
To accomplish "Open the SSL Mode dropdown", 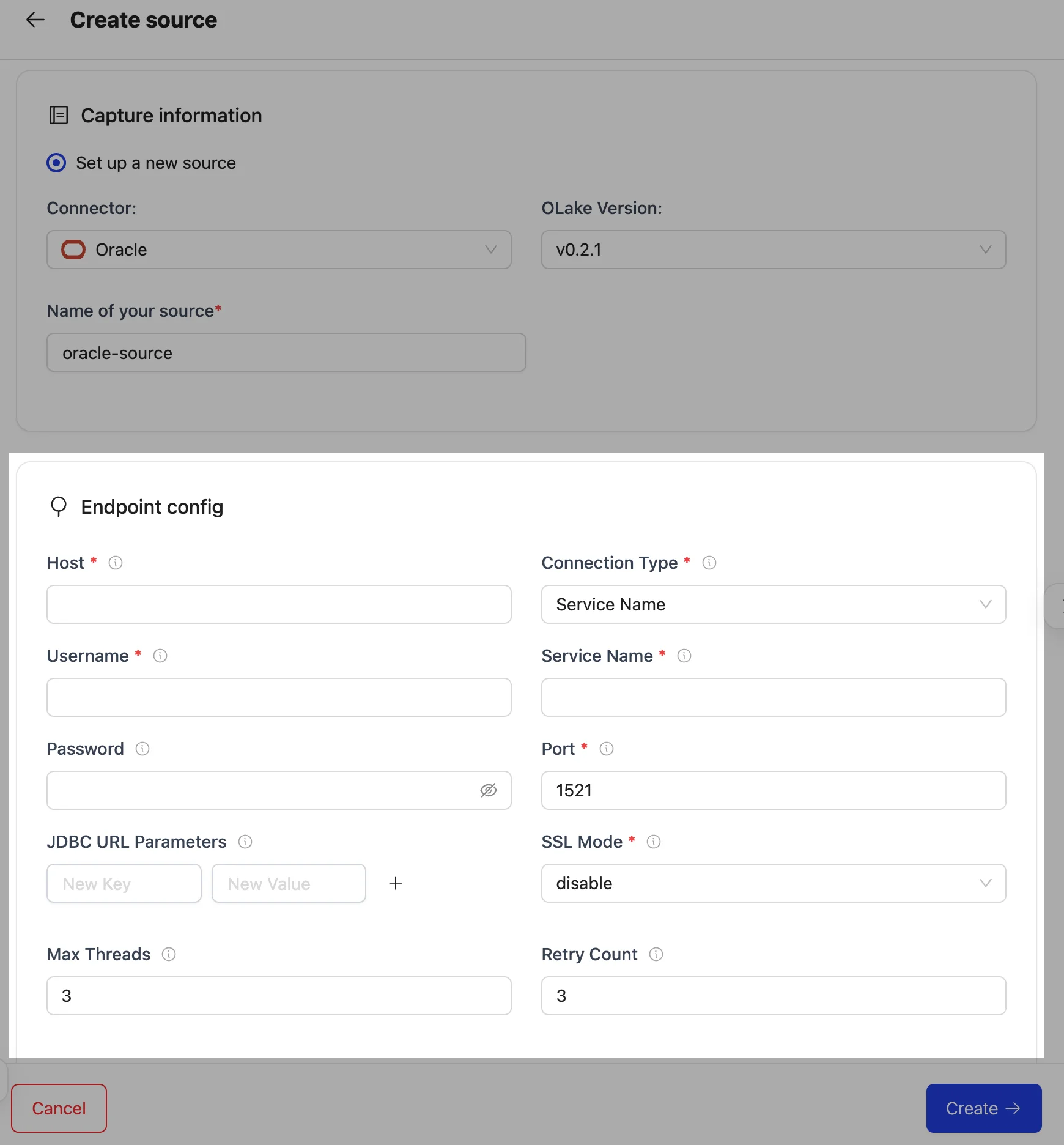I will tap(773, 883).
